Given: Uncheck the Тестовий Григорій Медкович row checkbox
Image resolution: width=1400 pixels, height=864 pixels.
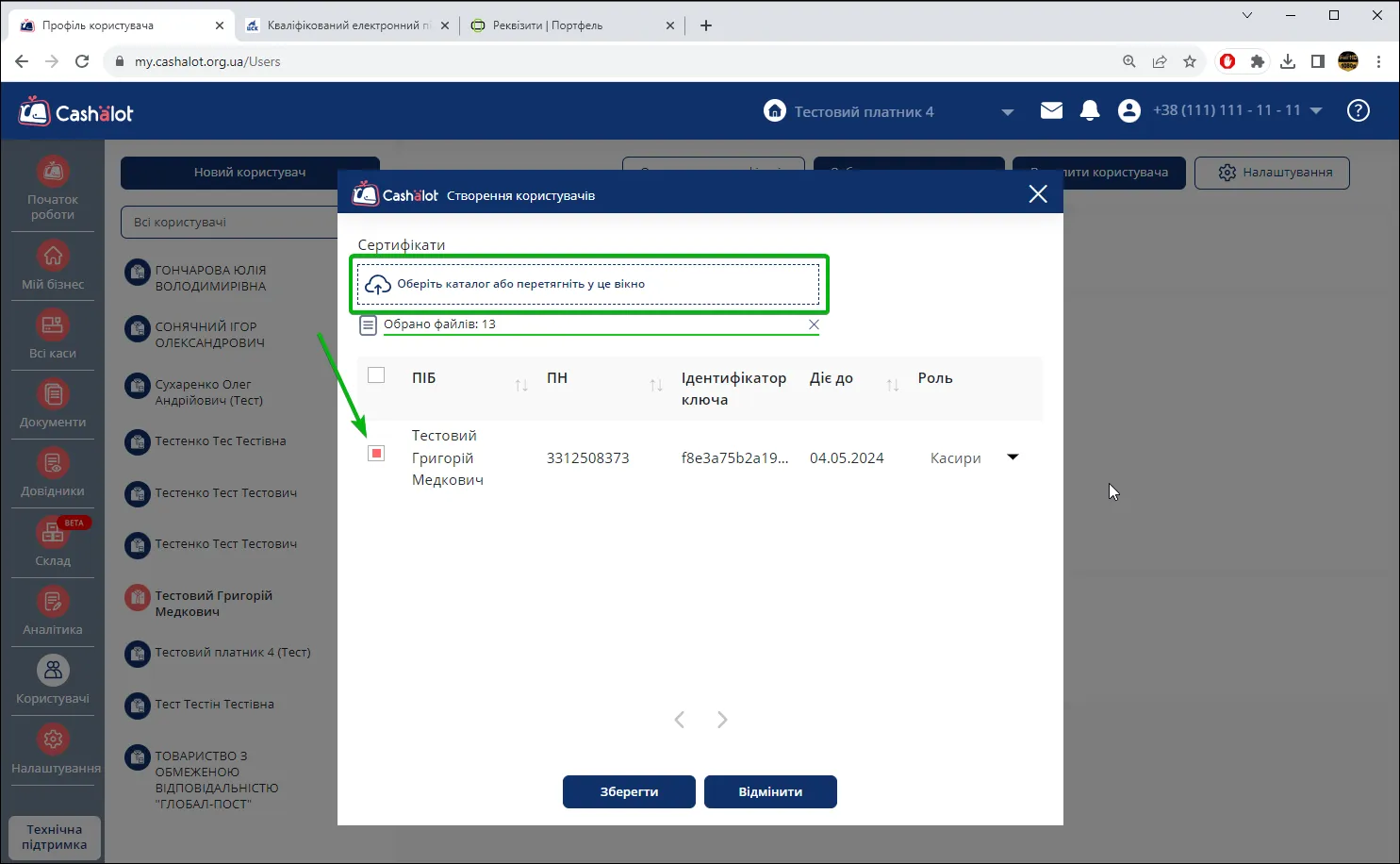Looking at the screenshot, I should [x=376, y=454].
